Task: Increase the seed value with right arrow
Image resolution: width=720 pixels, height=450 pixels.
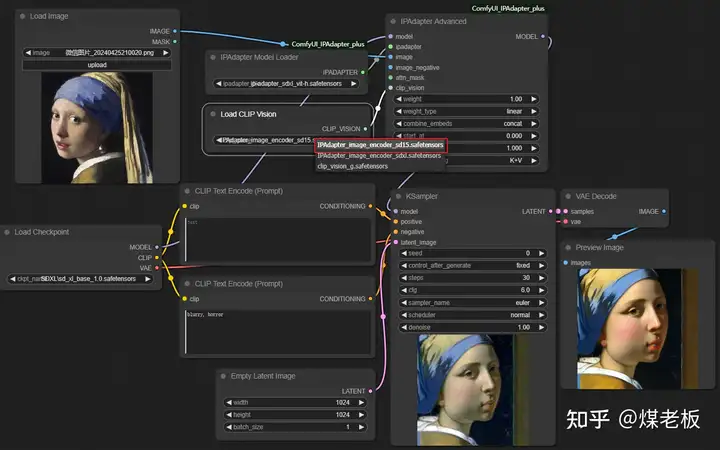Action: 542,253
